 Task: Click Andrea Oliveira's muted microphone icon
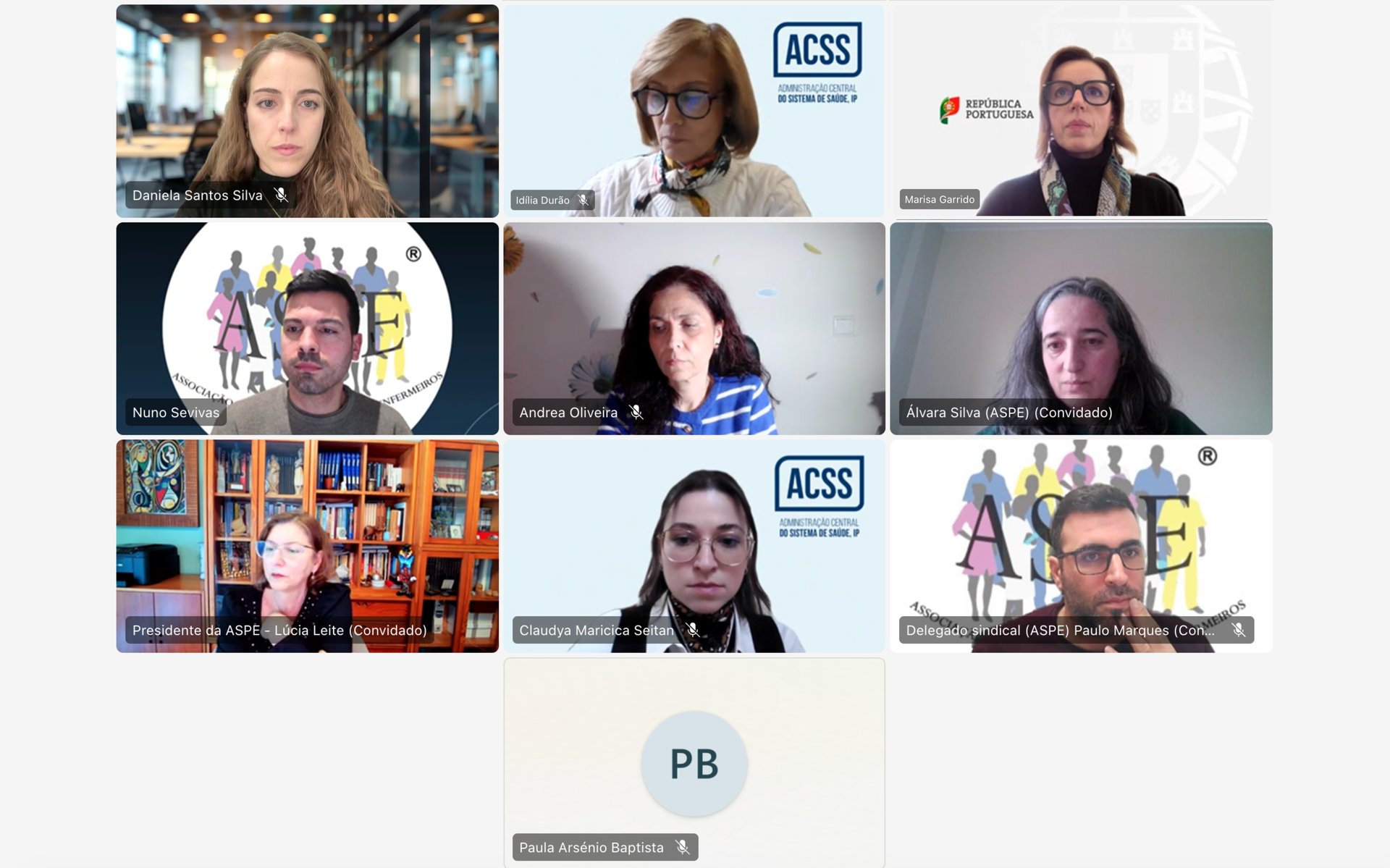(x=636, y=412)
